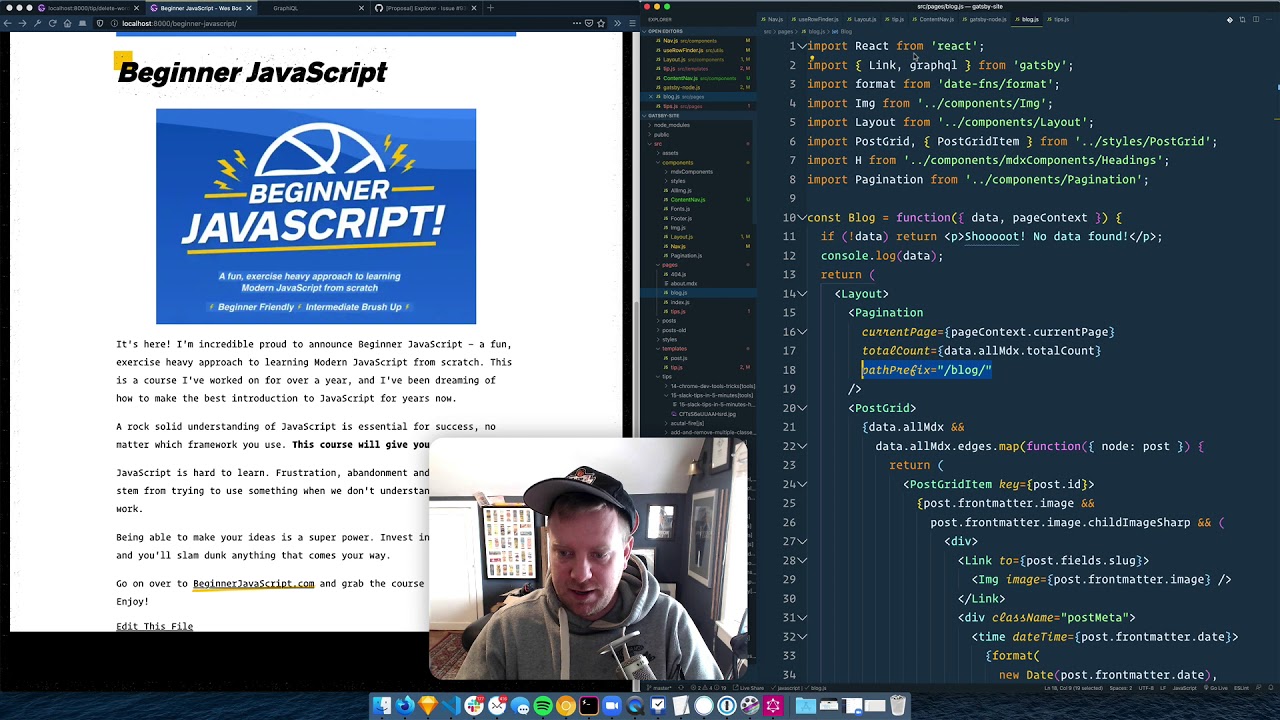Viewport: 1280px width, 720px height.
Task: Collapse the Layout block at line 14
Action: pos(802,293)
